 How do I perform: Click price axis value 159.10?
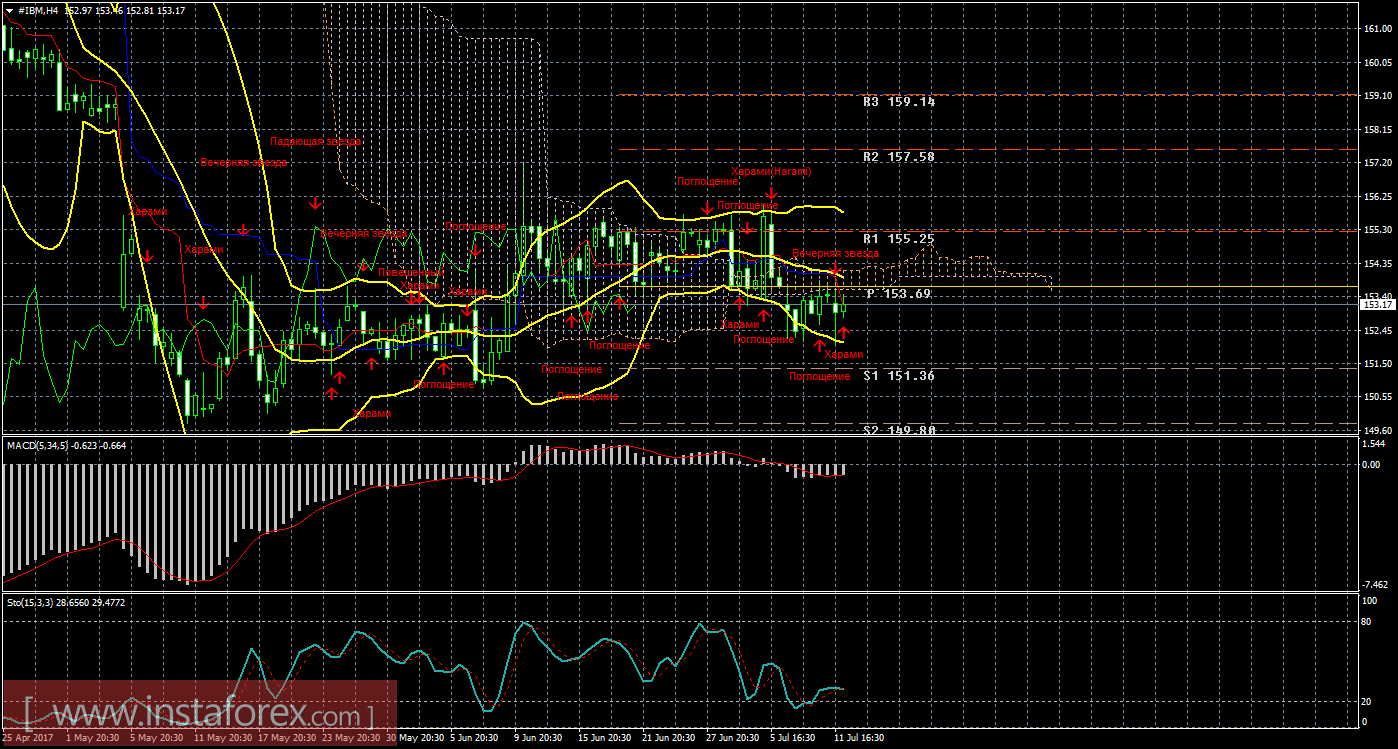click(1378, 96)
